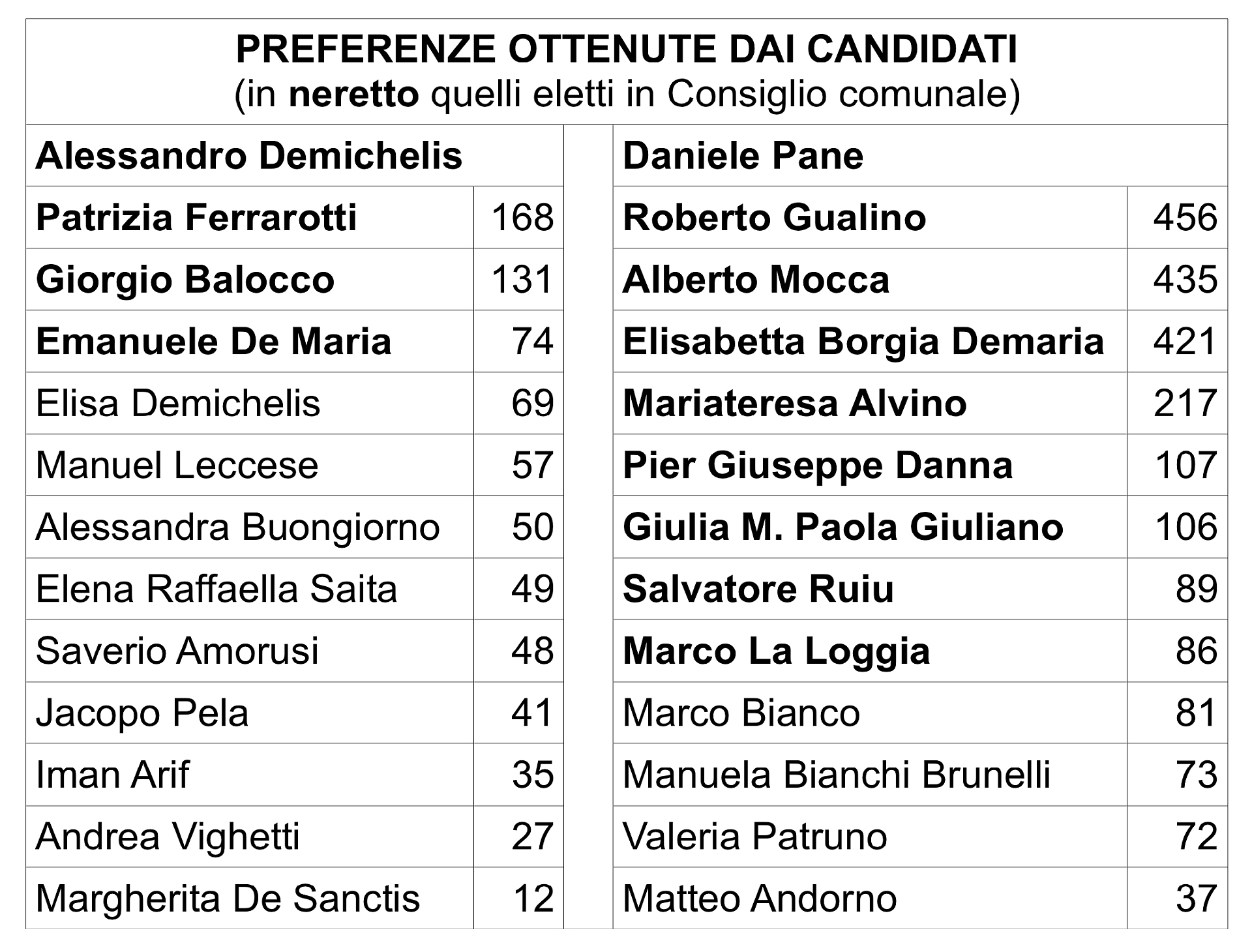Screen dimensions: 1252x952
Task: Select the Salvatore Ruiu name cell
Action: coord(870,589)
